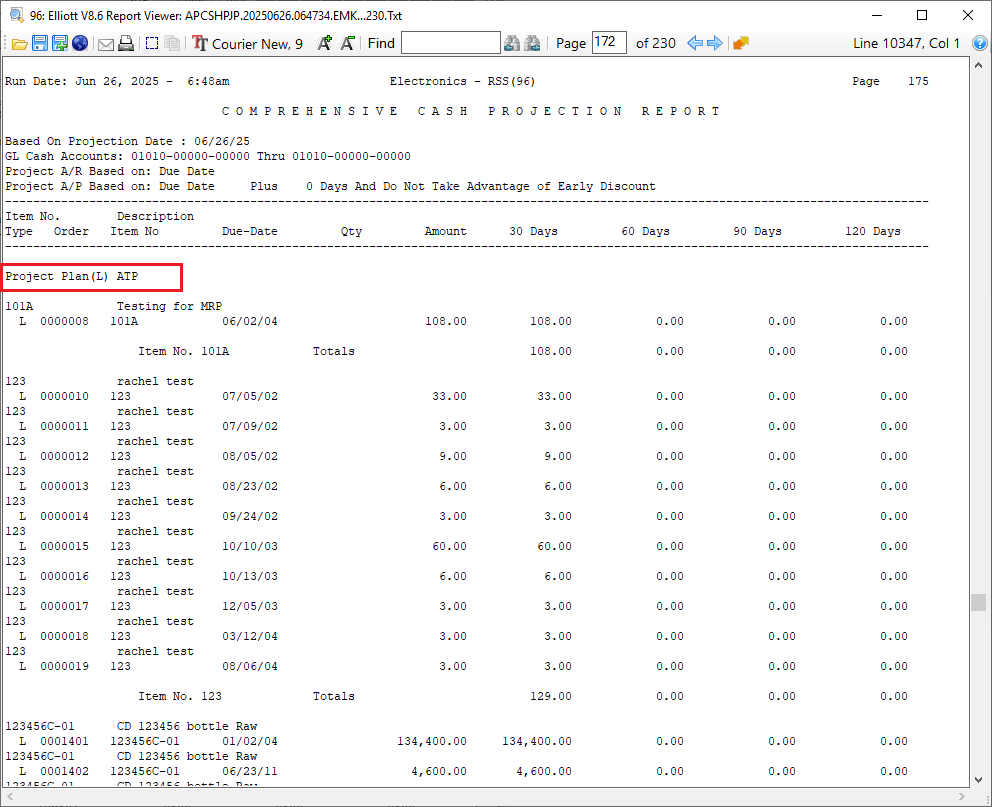Click the 'Testing for MRP' description
This screenshot has width=992, height=807.
point(170,306)
